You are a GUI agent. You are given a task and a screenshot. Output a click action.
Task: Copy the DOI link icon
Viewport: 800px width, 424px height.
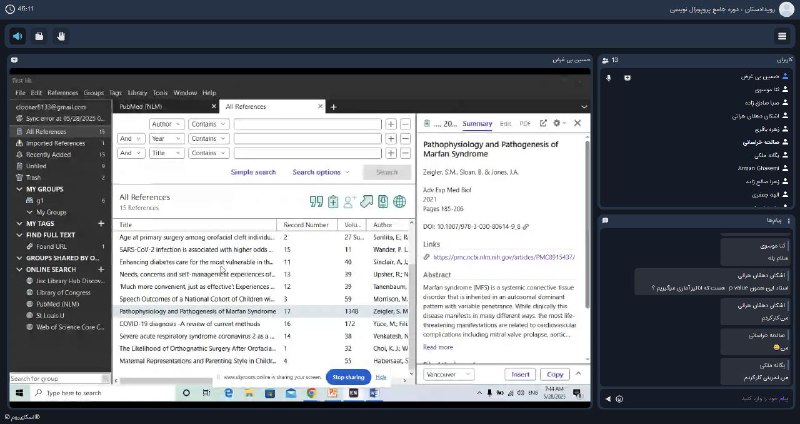(x=526, y=227)
